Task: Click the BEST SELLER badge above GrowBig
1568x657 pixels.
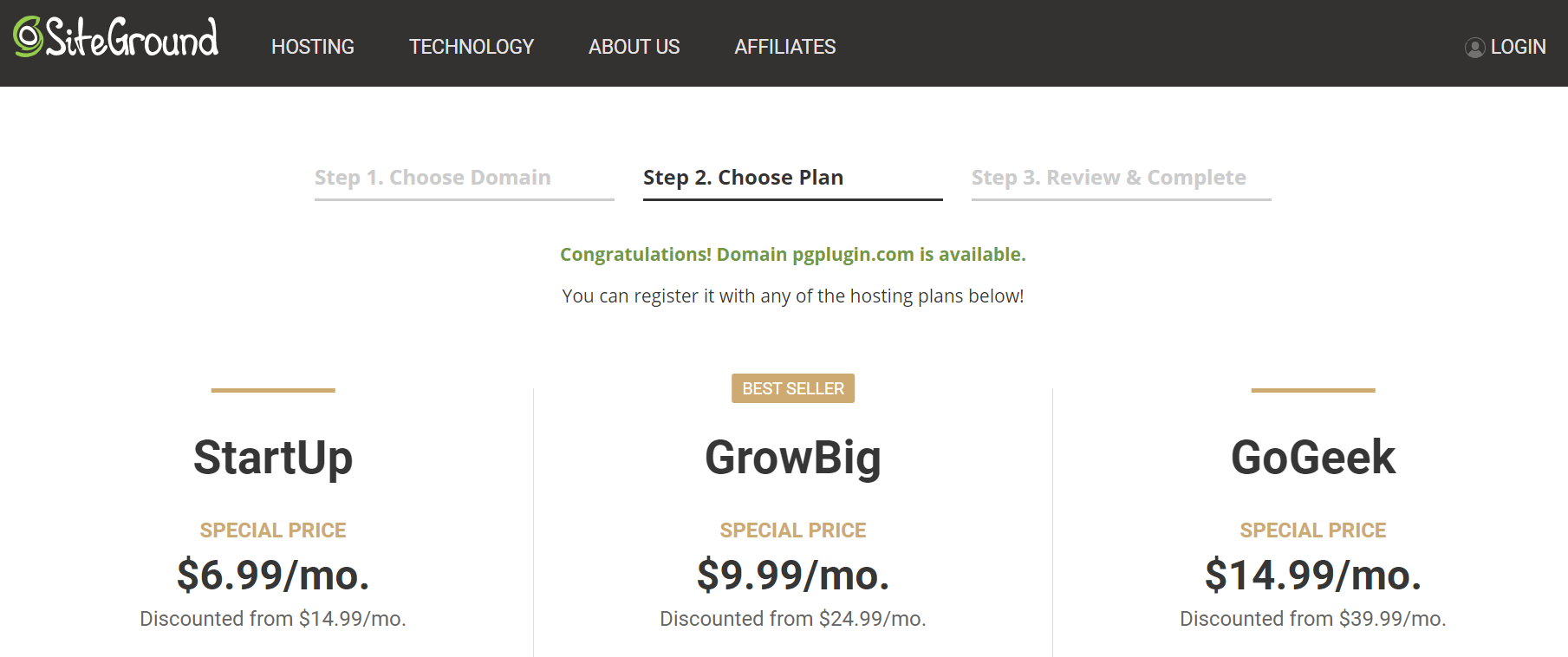Action: click(x=792, y=388)
